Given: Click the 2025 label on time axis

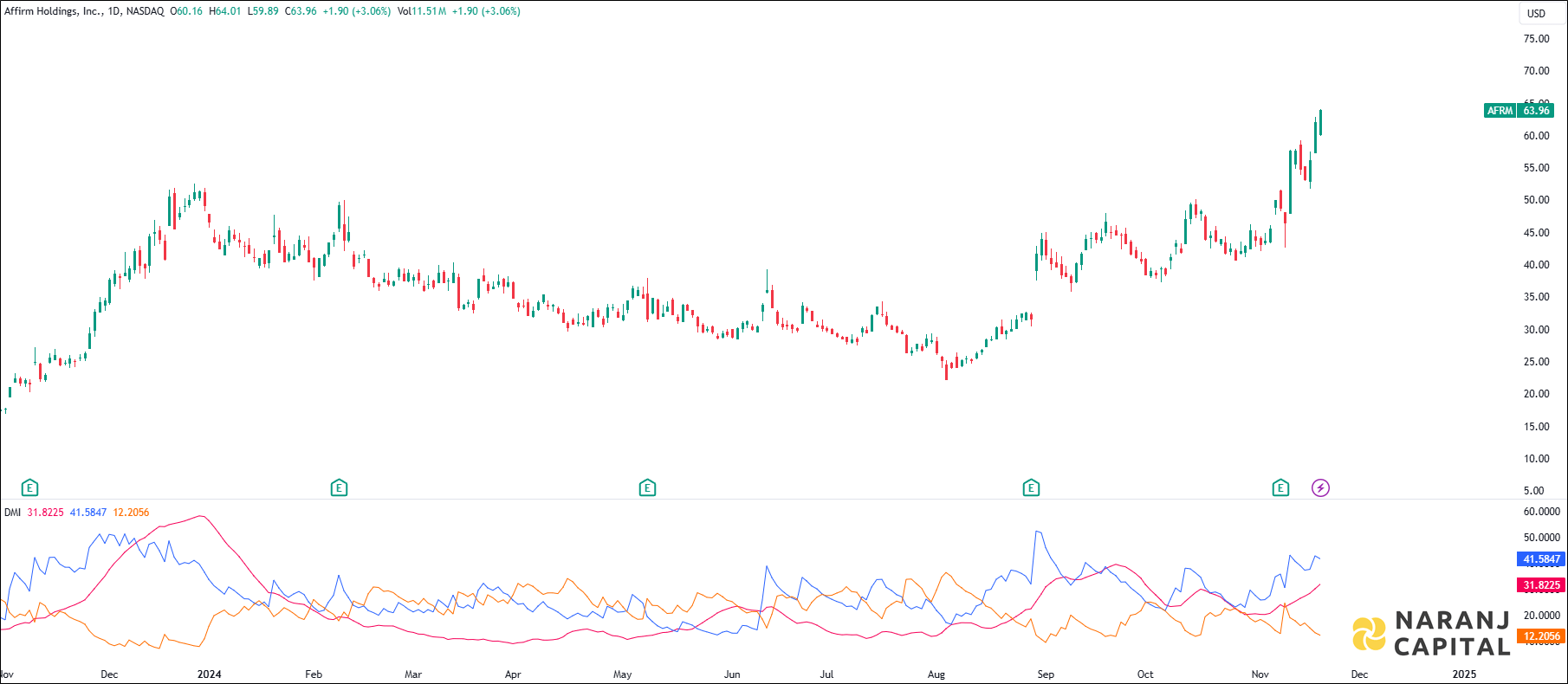Looking at the screenshot, I should (1464, 674).
